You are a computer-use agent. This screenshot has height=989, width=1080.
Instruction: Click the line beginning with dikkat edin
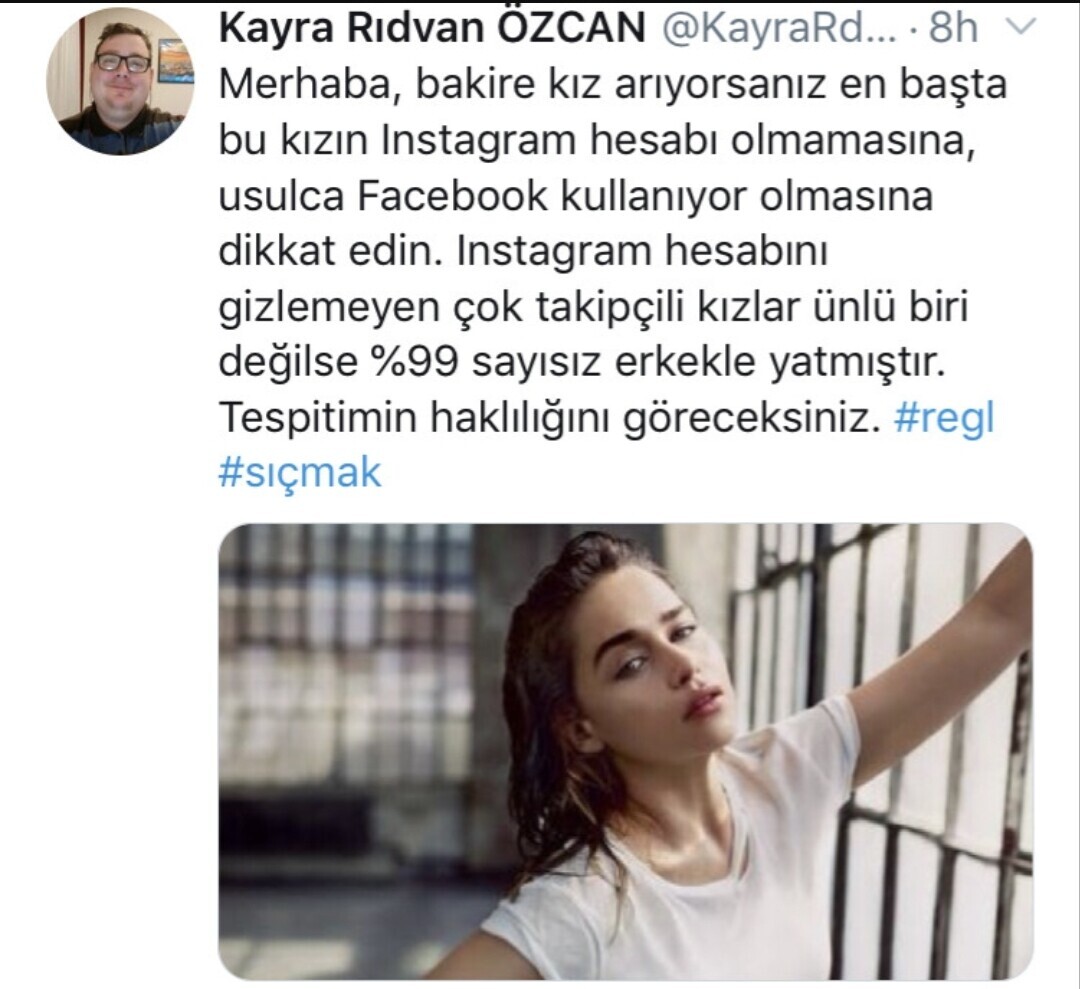[x=523, y=252]
